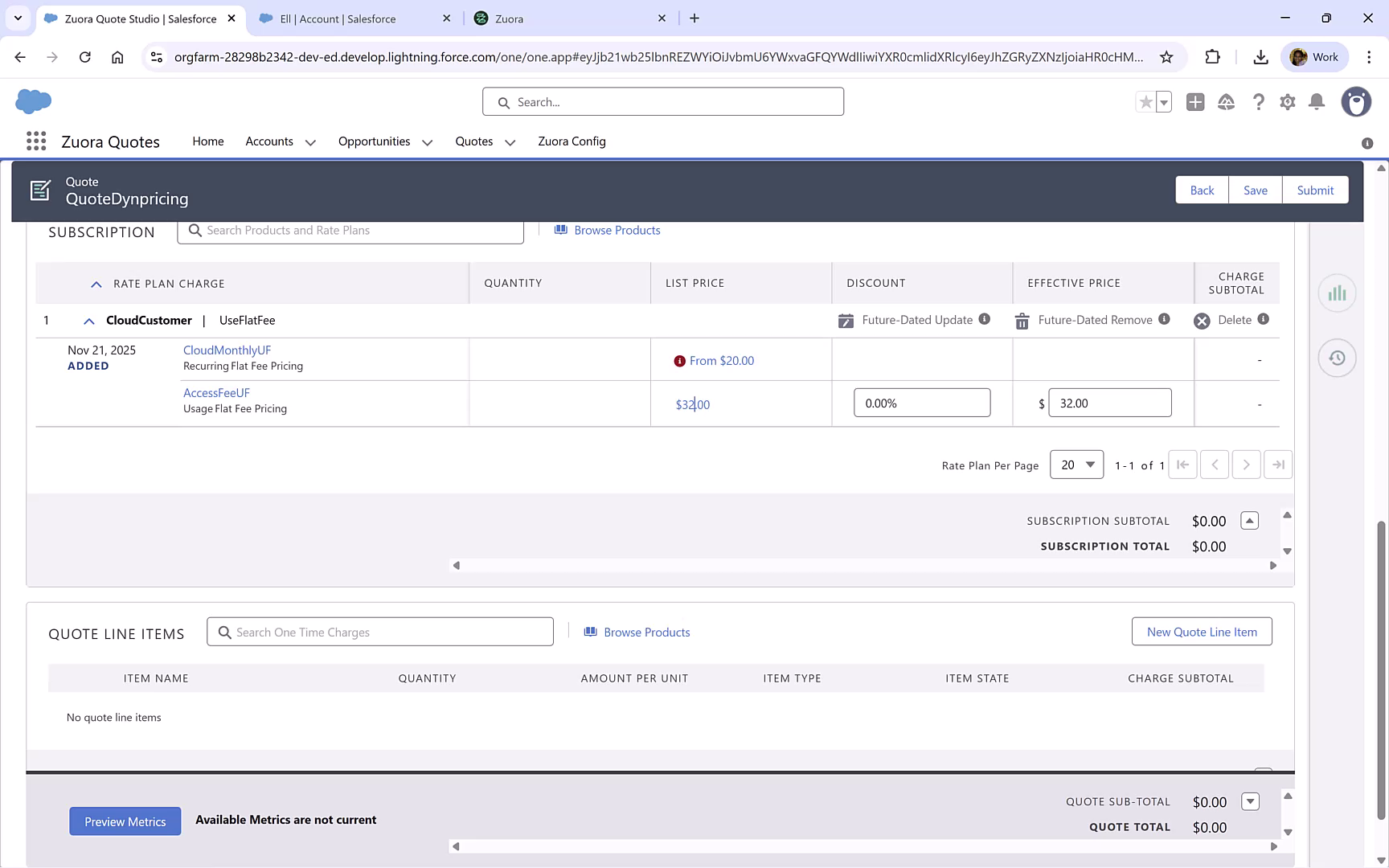Open the metrics chart panel on right sidebar

(x=1337, y=293)
